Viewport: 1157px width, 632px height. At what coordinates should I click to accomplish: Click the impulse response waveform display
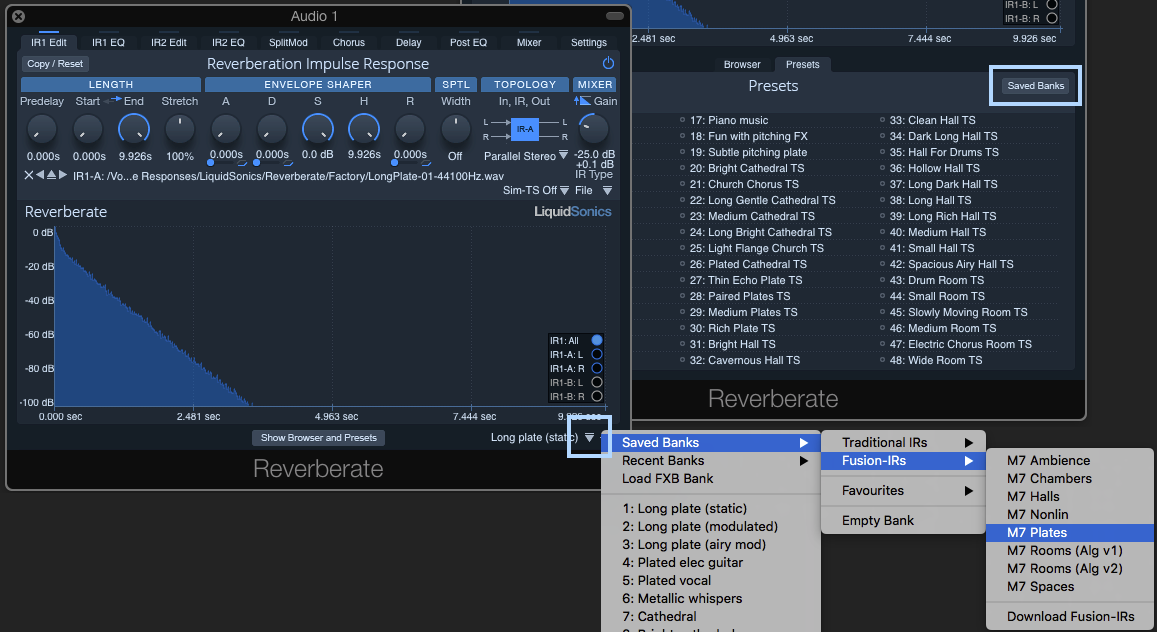pyautogui.click(x=330, y=316)
